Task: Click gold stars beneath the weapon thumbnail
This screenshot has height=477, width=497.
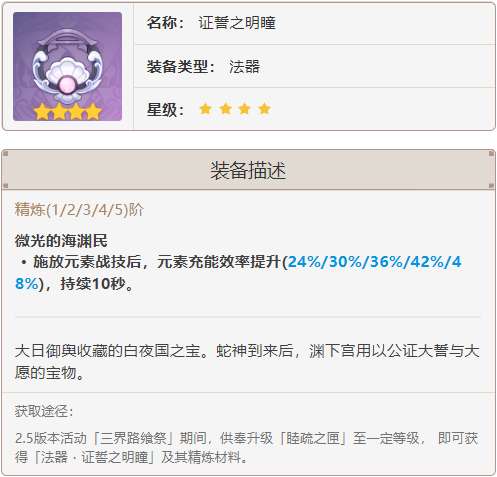Action: point(68,111)
